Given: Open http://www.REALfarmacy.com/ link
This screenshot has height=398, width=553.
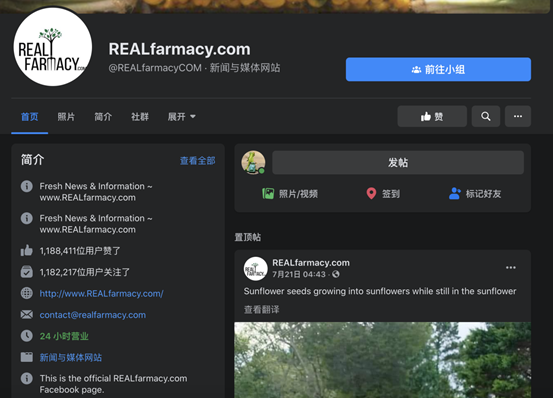Looking at the screenshot, I should coord(101,293).
